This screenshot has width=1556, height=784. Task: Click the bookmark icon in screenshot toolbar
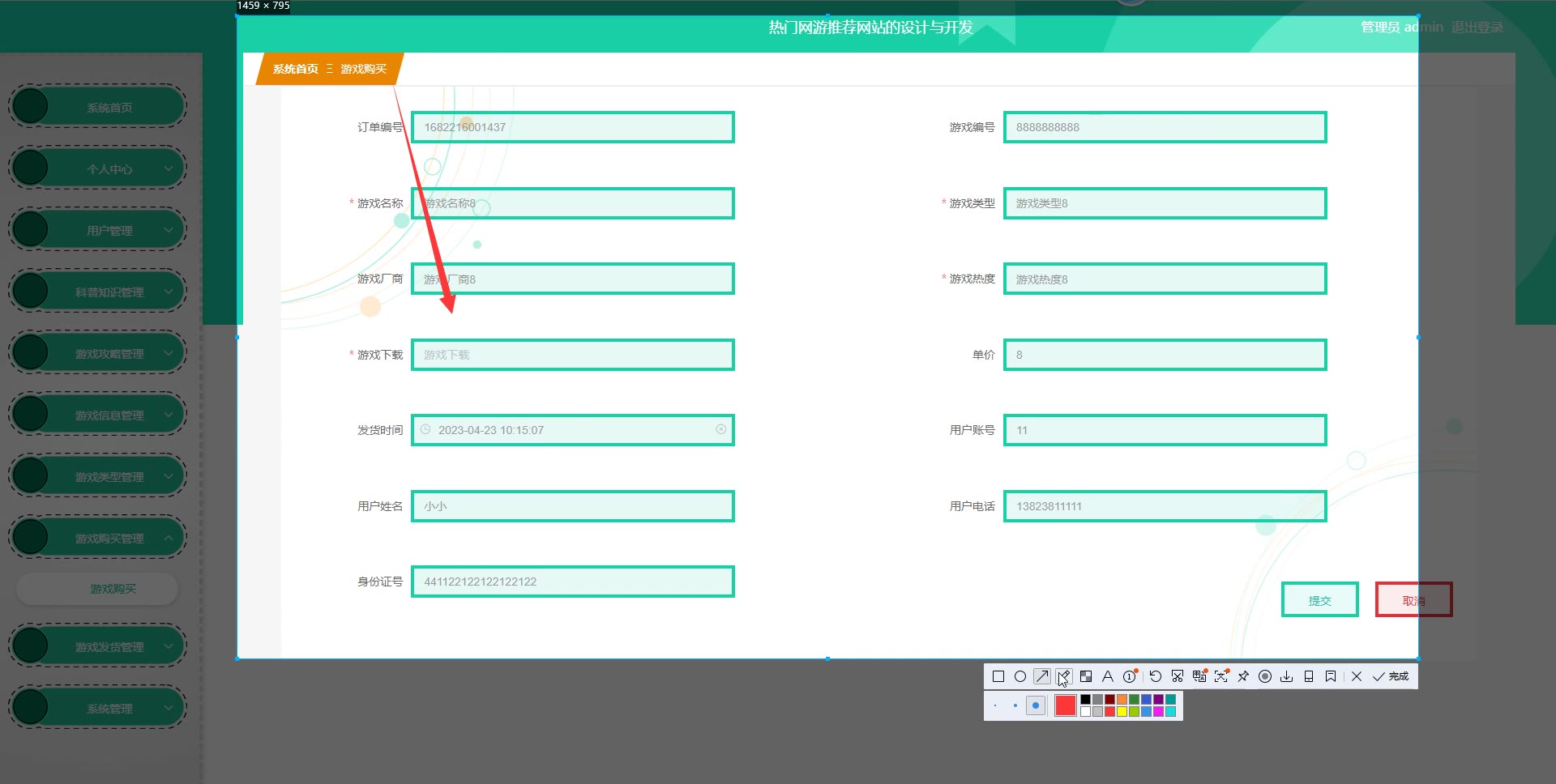coord(1331,676)
